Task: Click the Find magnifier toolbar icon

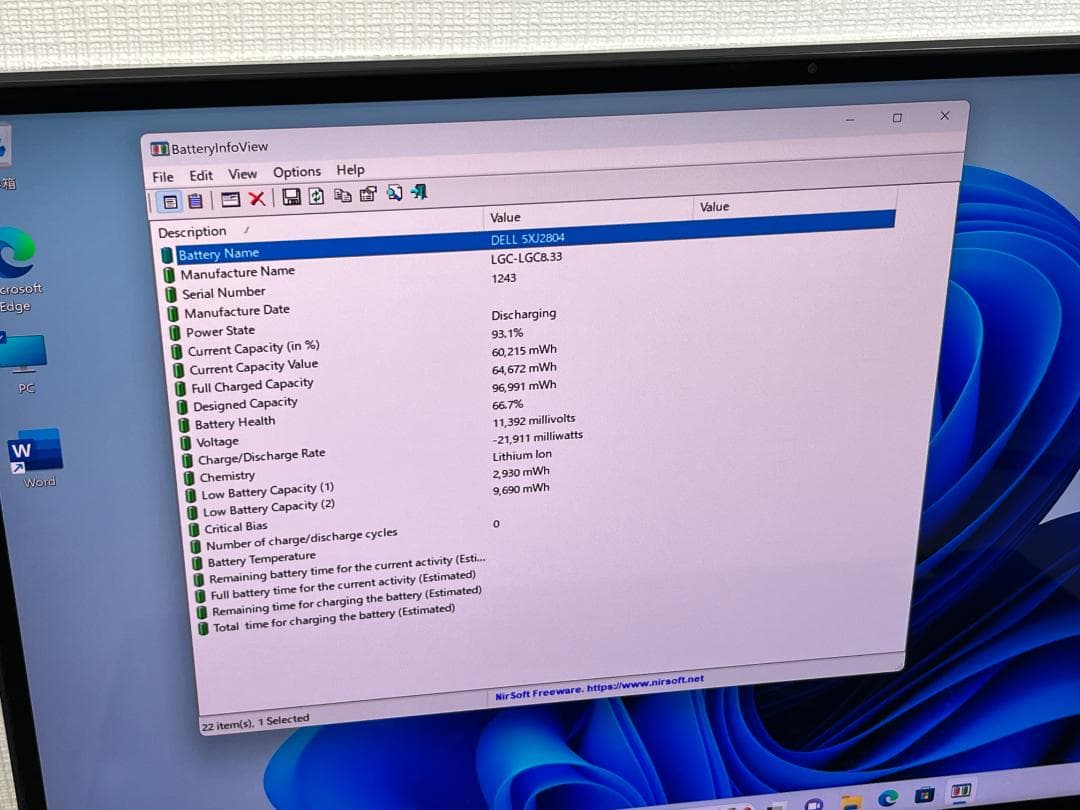Action: (x=394, y=192)
